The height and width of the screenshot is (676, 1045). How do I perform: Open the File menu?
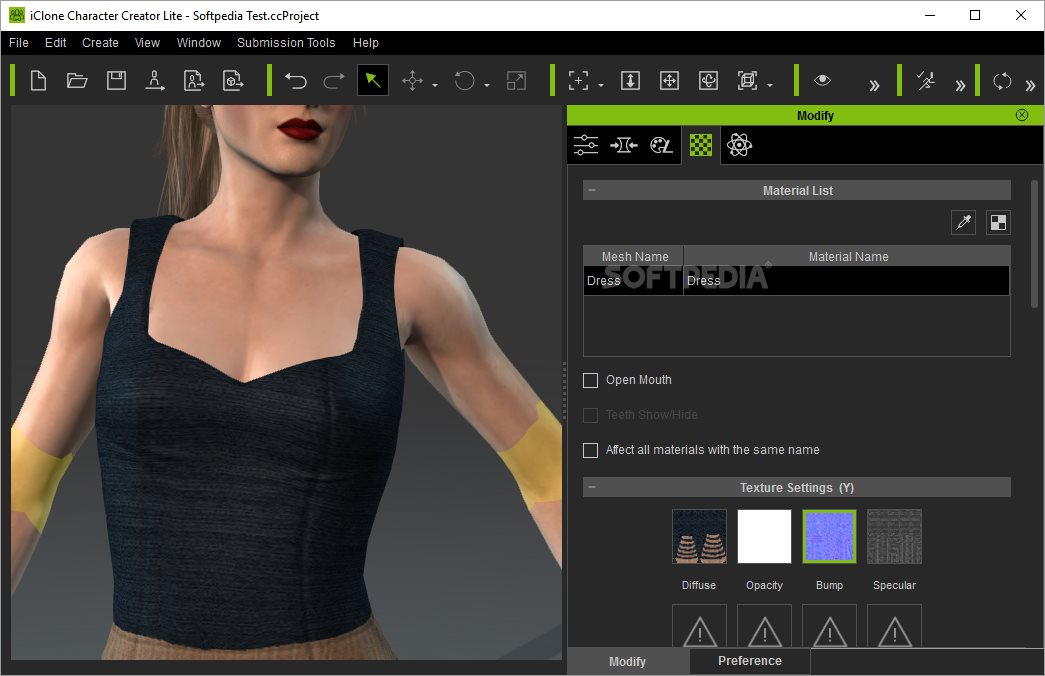pos(19,43)
